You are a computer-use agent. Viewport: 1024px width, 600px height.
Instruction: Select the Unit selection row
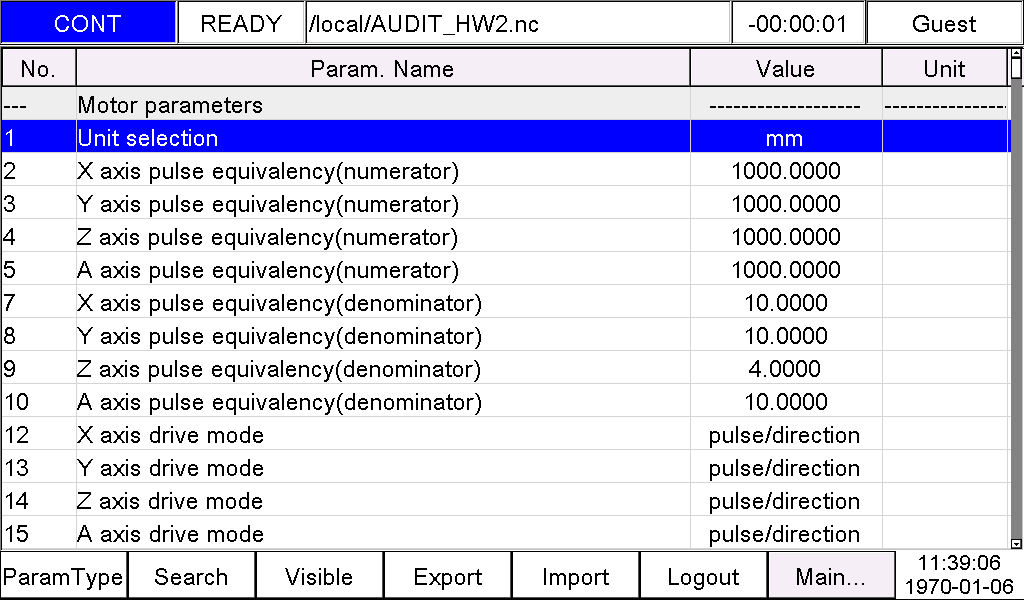tap(505, 137)
